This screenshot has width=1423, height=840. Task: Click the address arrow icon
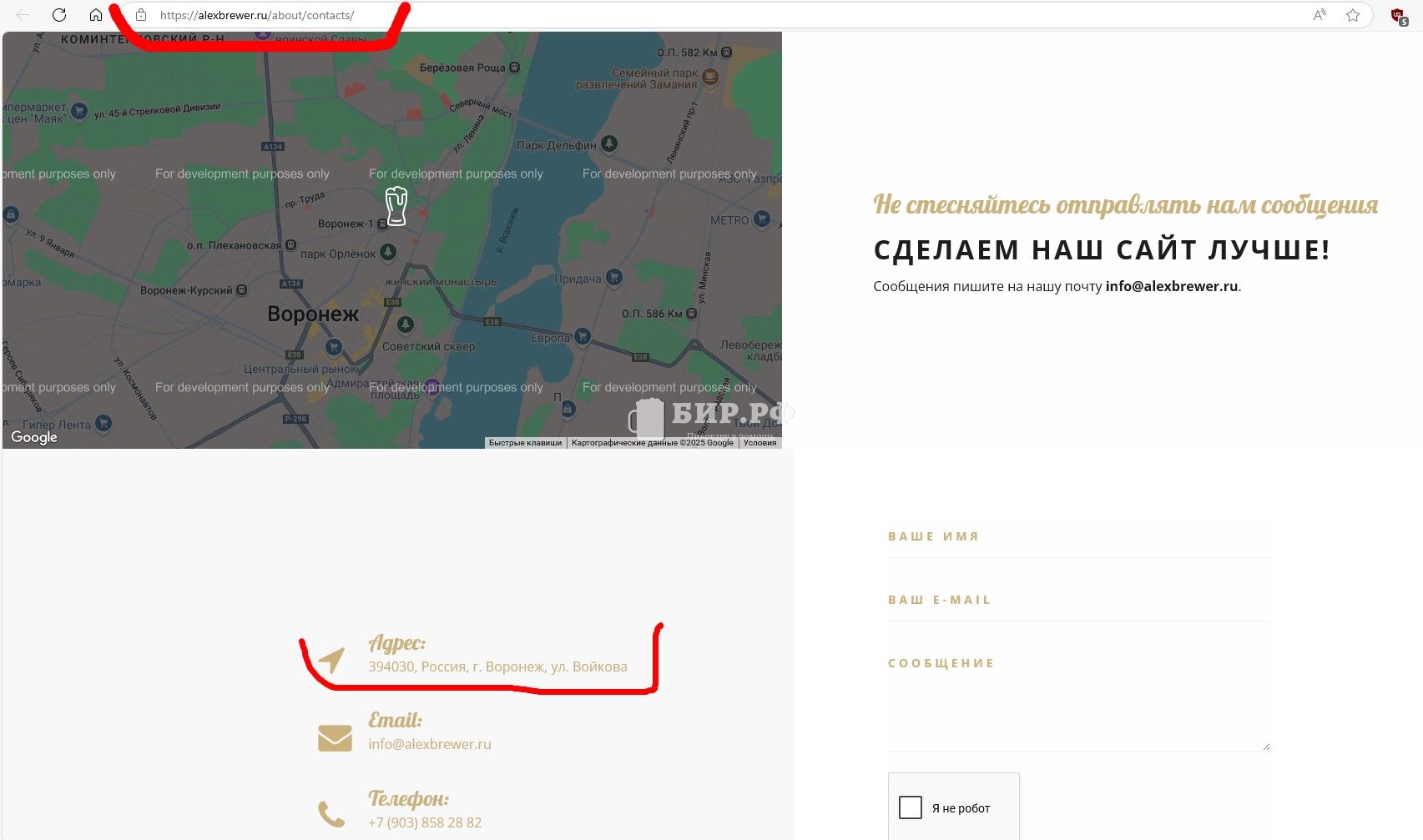[331, 660]
